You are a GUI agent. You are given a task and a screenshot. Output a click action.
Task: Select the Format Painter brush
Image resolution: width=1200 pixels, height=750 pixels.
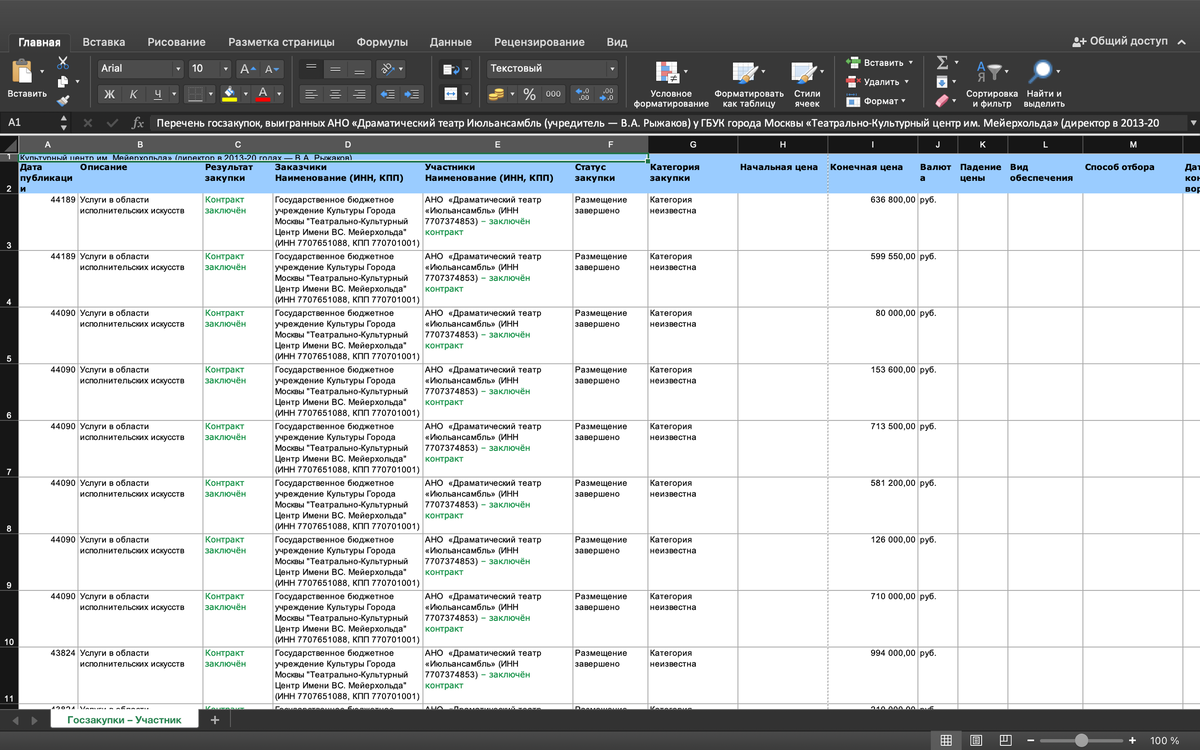[62, 99]
